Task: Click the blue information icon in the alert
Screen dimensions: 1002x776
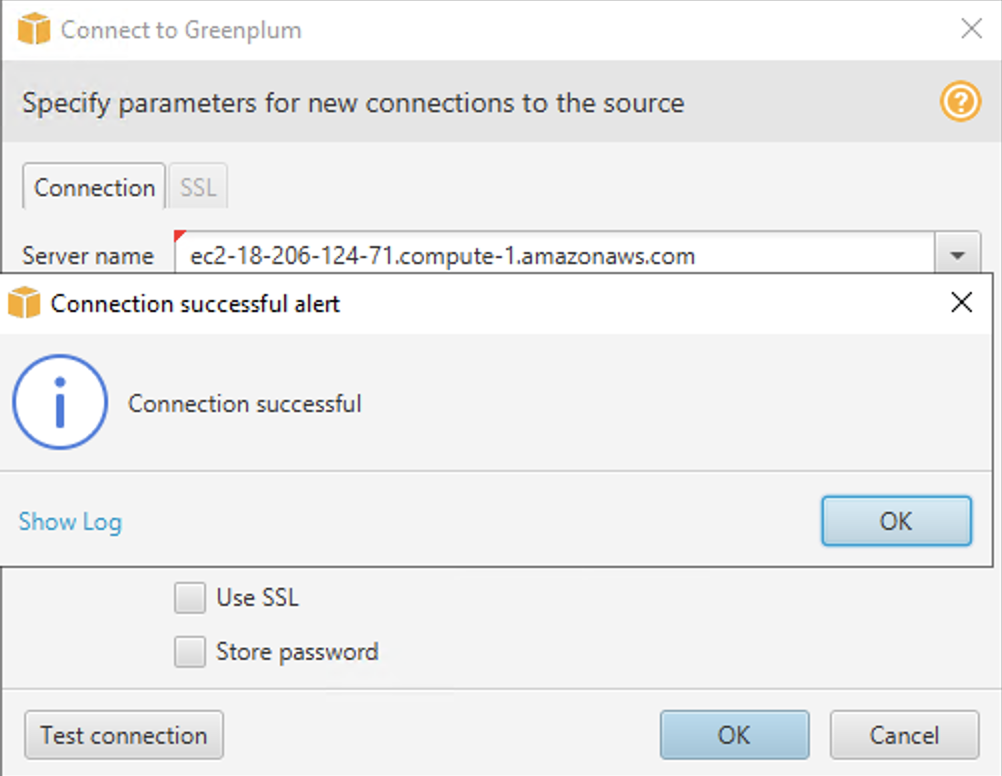Action: (x=60, y=400)
